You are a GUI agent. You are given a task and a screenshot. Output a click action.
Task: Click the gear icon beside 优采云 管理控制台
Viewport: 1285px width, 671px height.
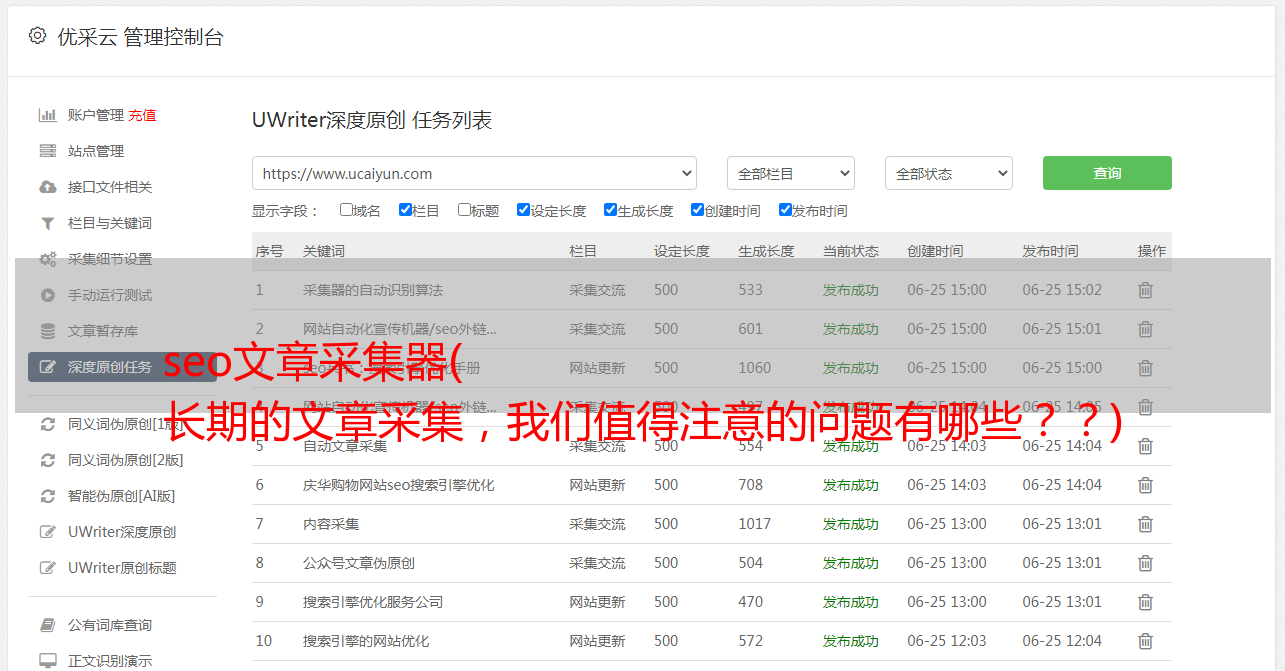[x=37, y=36]
